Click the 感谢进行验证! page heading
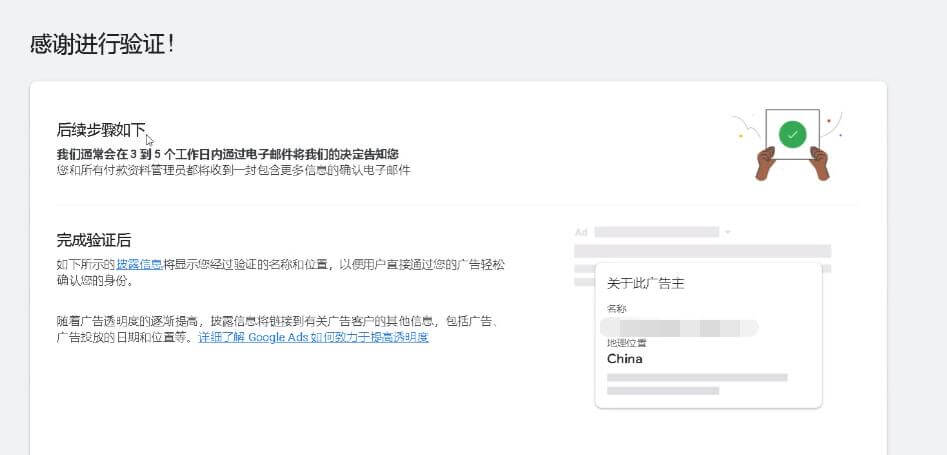Viewport: 947px width, 455px height. pyautogui.click(x=103, y=45)
